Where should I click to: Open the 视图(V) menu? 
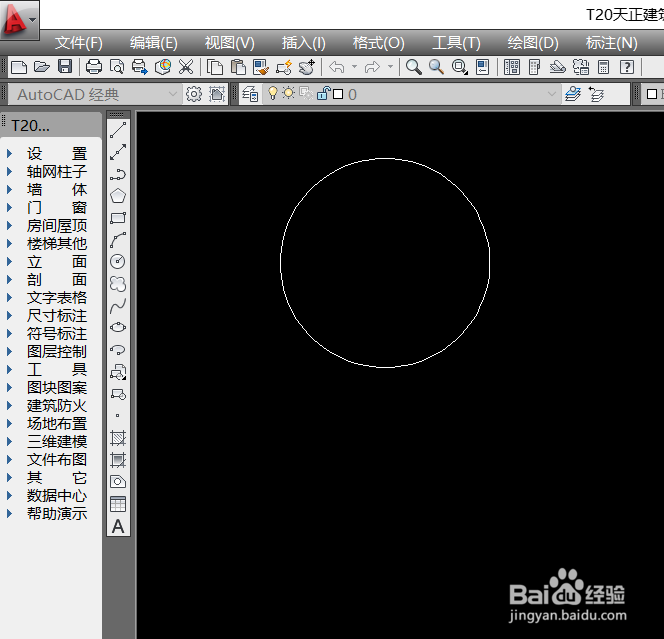point(230,43)
